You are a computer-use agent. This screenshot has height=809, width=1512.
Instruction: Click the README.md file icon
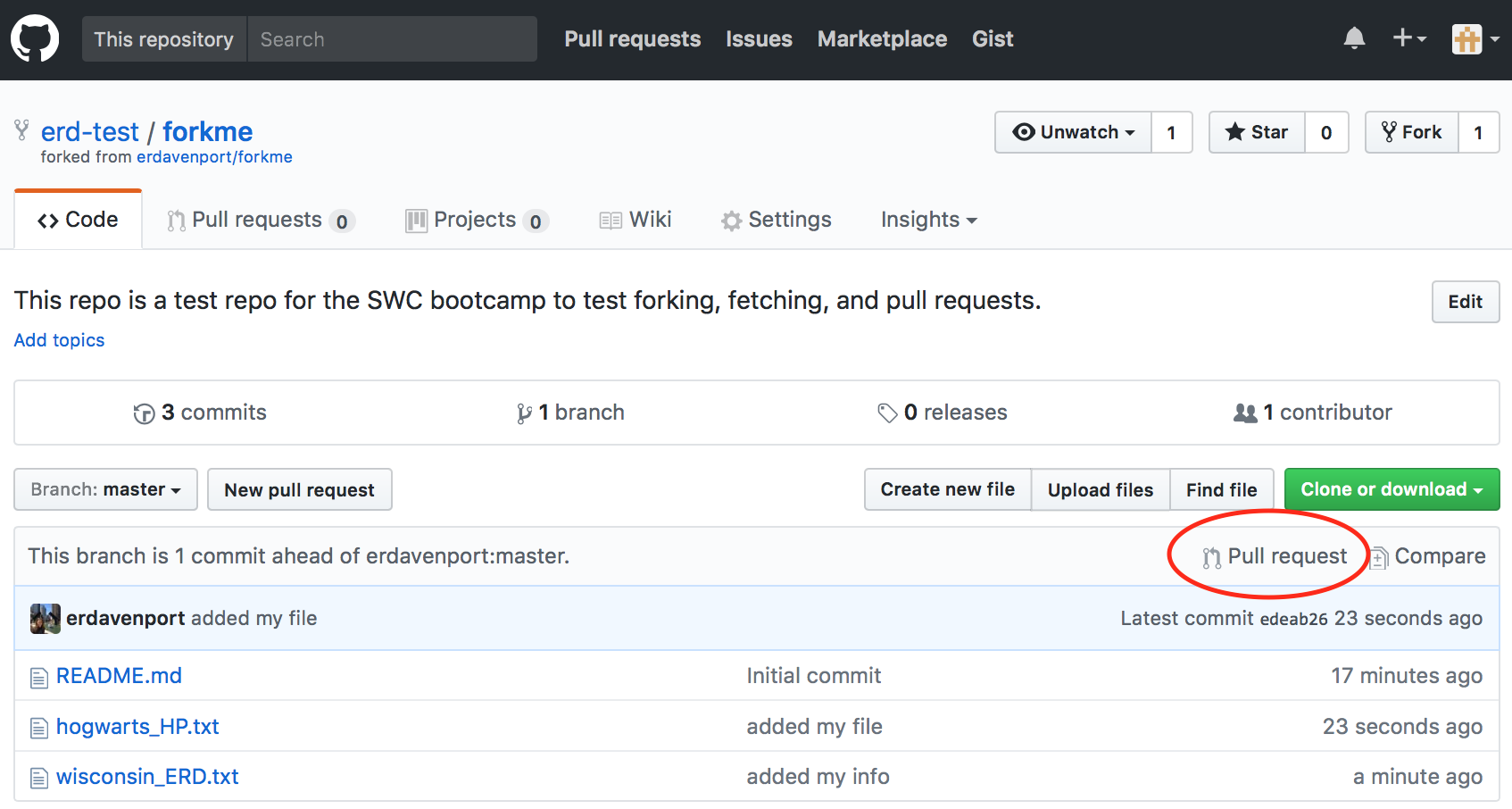(39, 678)
